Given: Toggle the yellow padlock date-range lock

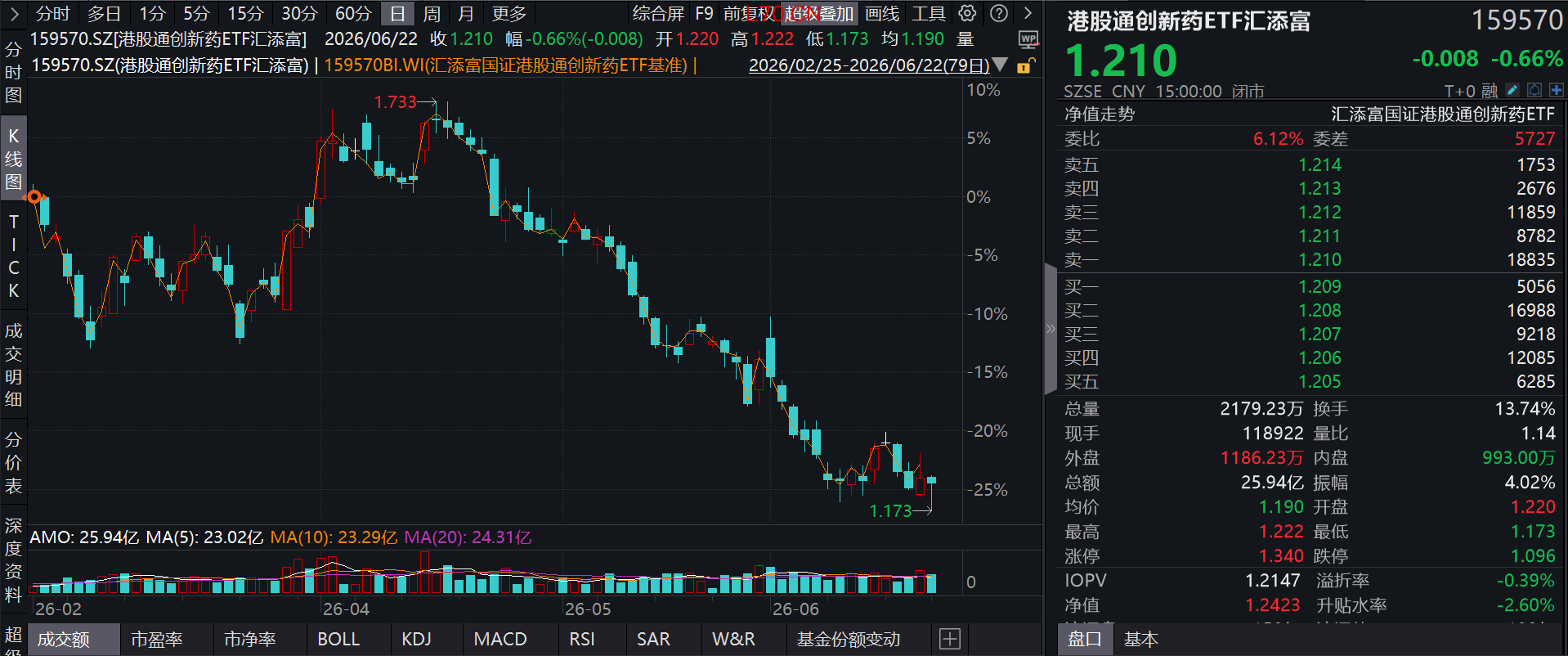Looking at the screenshot, I should [x=1025, y=65].
